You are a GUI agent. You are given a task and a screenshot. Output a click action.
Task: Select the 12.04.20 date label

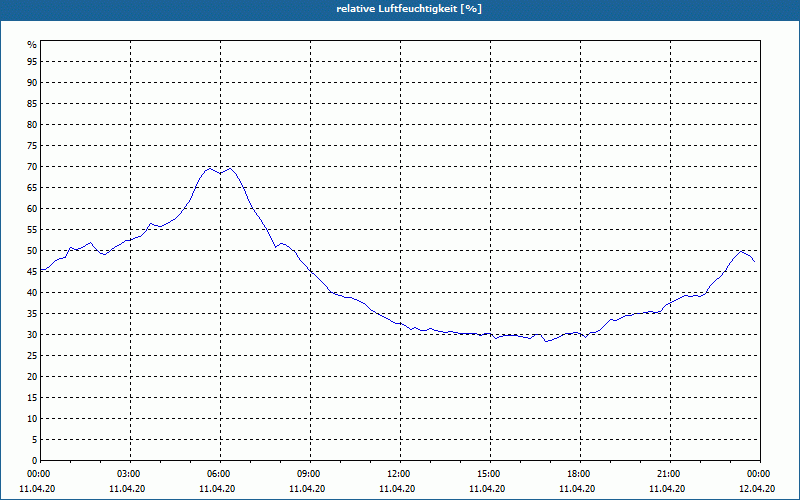point(757,489)
